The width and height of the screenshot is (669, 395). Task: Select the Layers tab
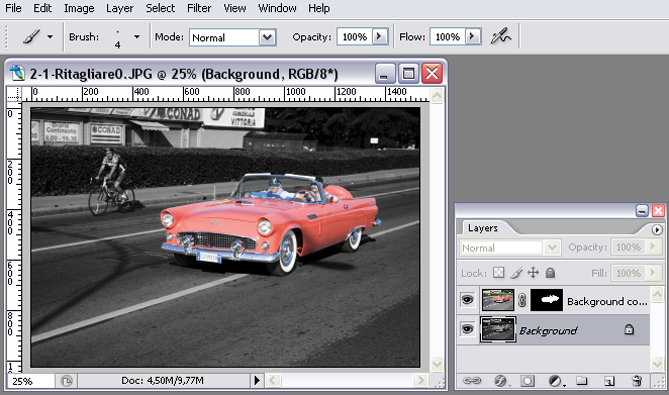(483, 228)
